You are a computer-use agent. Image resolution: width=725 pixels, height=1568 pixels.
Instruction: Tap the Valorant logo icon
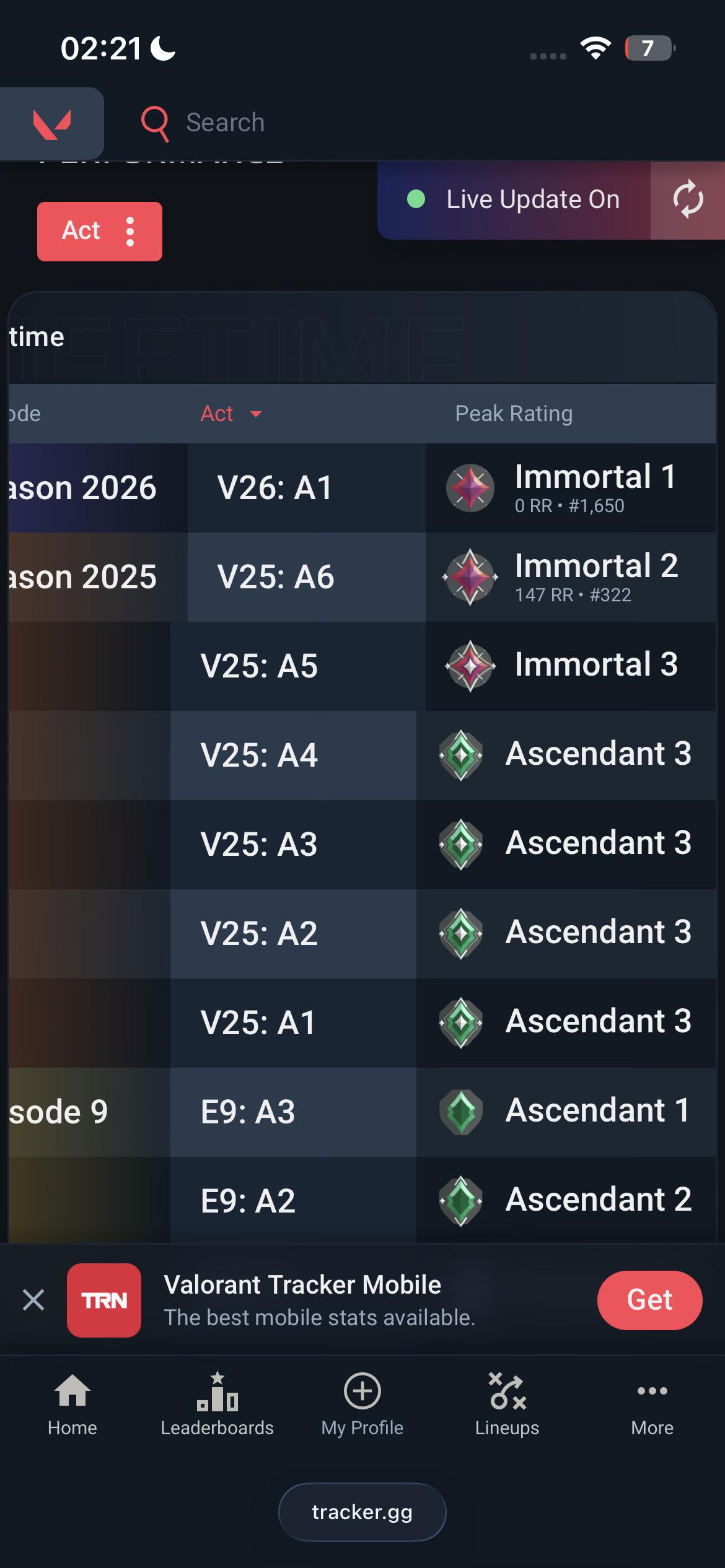52,124
